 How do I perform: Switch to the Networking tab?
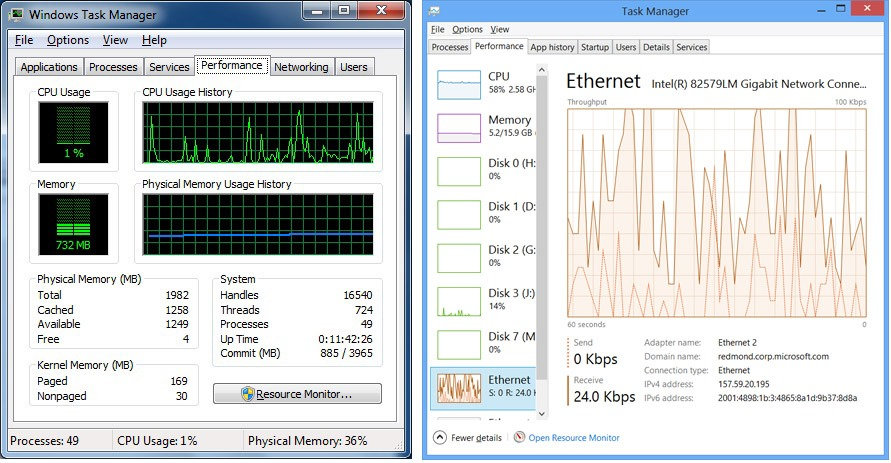(301, 67)
